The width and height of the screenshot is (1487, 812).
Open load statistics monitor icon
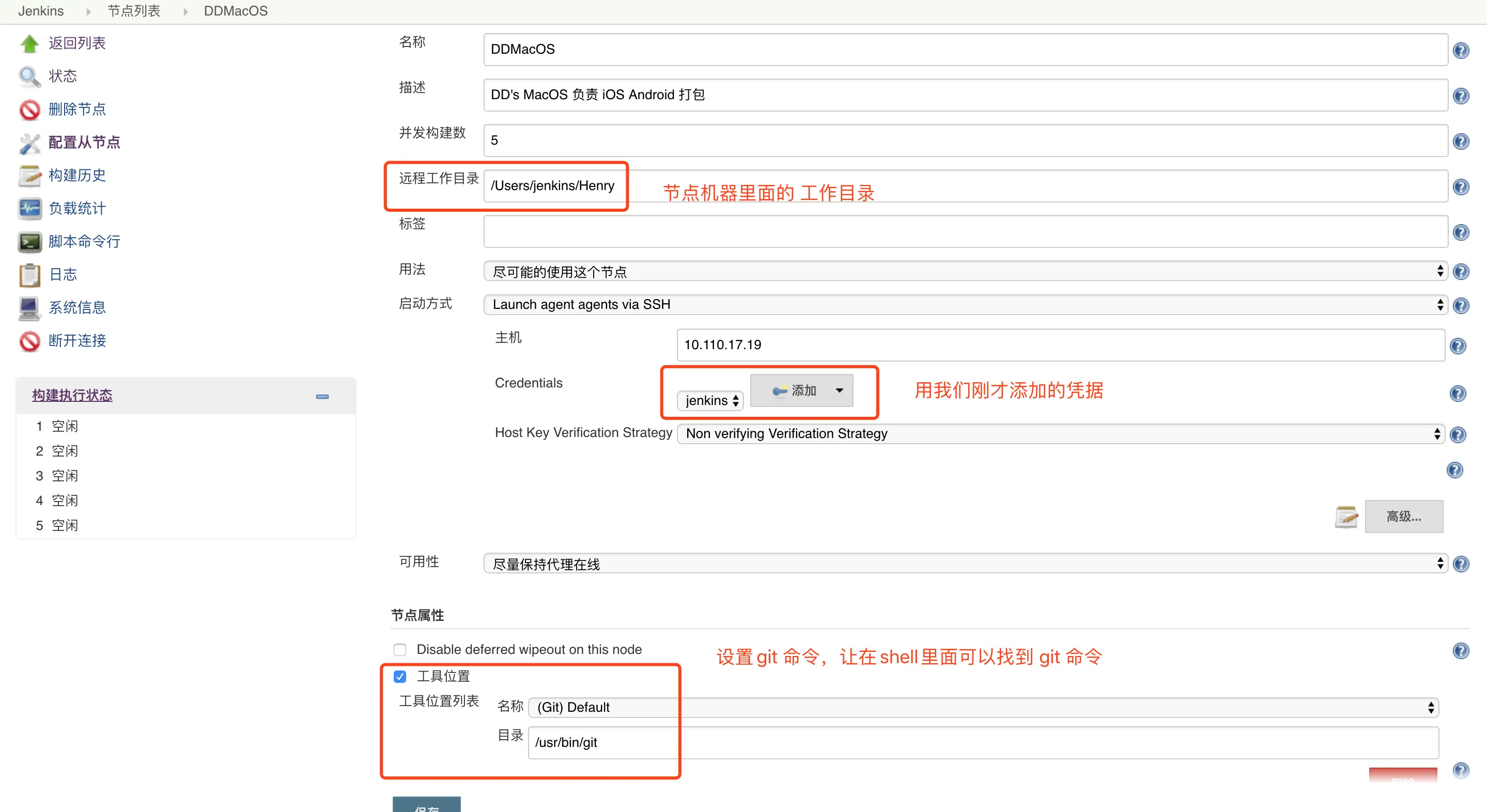point(29,208)
